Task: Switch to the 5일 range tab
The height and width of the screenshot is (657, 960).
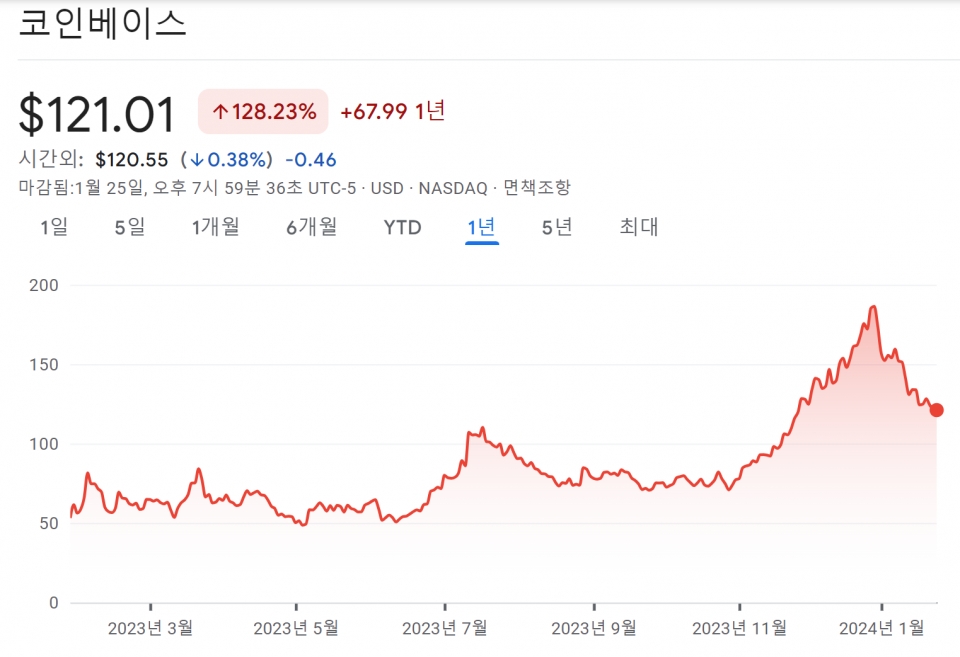Action: 129,228
